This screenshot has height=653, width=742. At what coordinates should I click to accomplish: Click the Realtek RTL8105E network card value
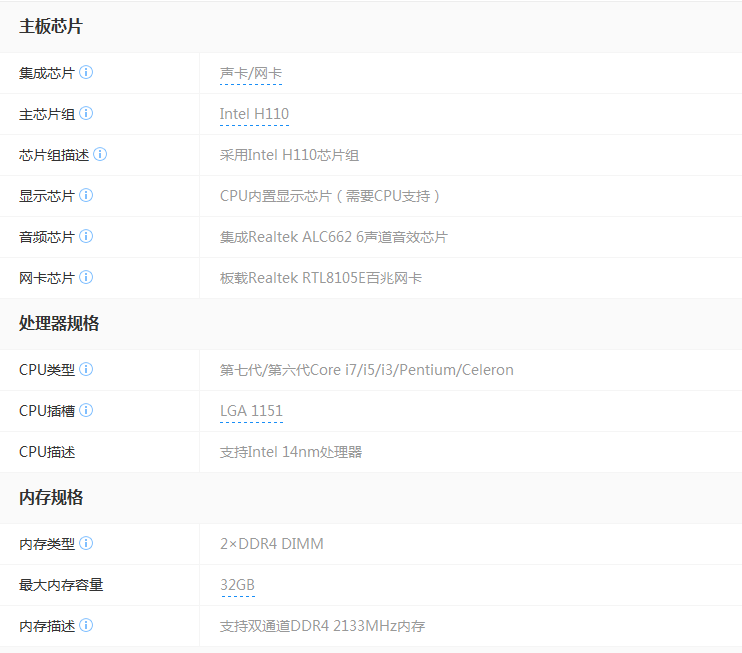tap(320, 278)
